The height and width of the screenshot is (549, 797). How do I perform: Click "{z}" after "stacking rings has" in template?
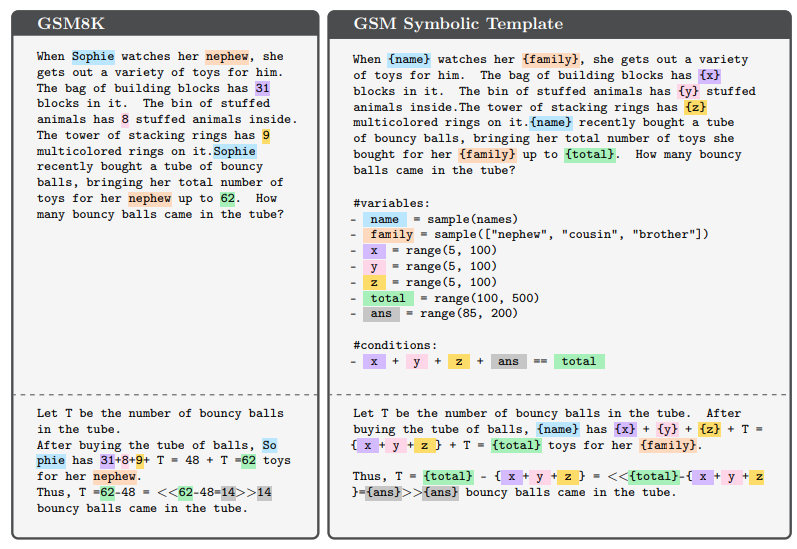click(x=695, y=107)
